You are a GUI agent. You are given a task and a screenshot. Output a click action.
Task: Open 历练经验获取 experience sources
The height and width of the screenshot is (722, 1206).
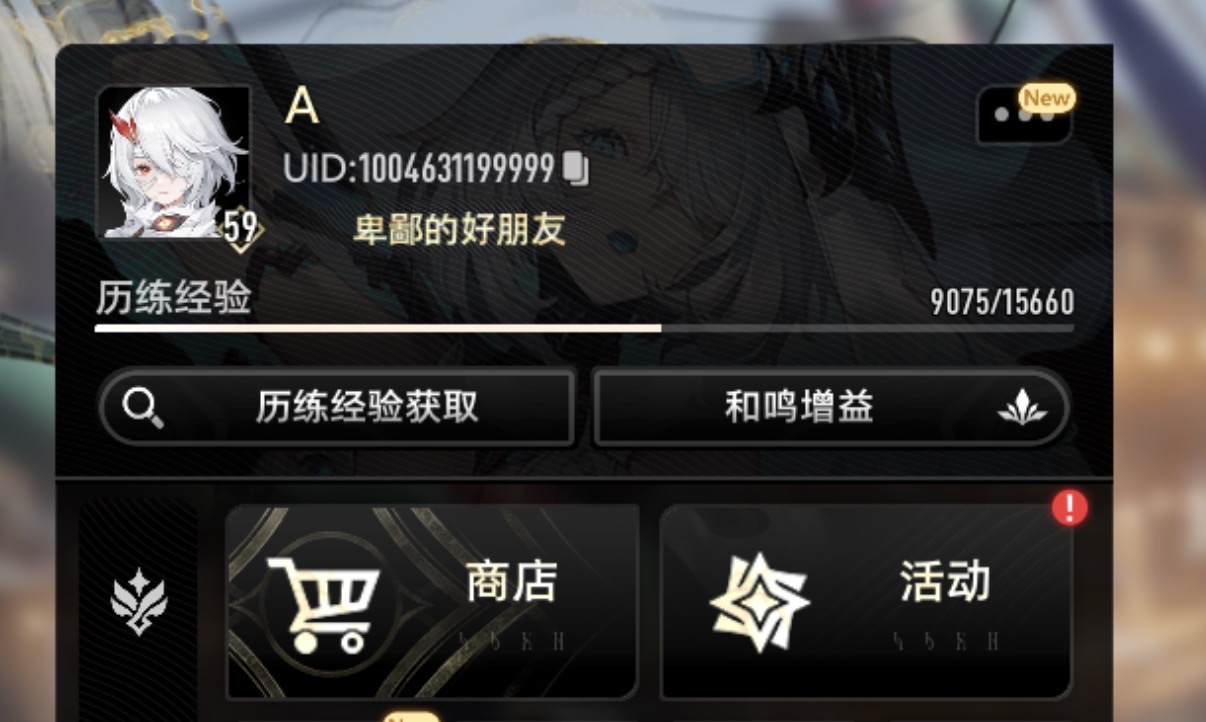click(337, 407)
